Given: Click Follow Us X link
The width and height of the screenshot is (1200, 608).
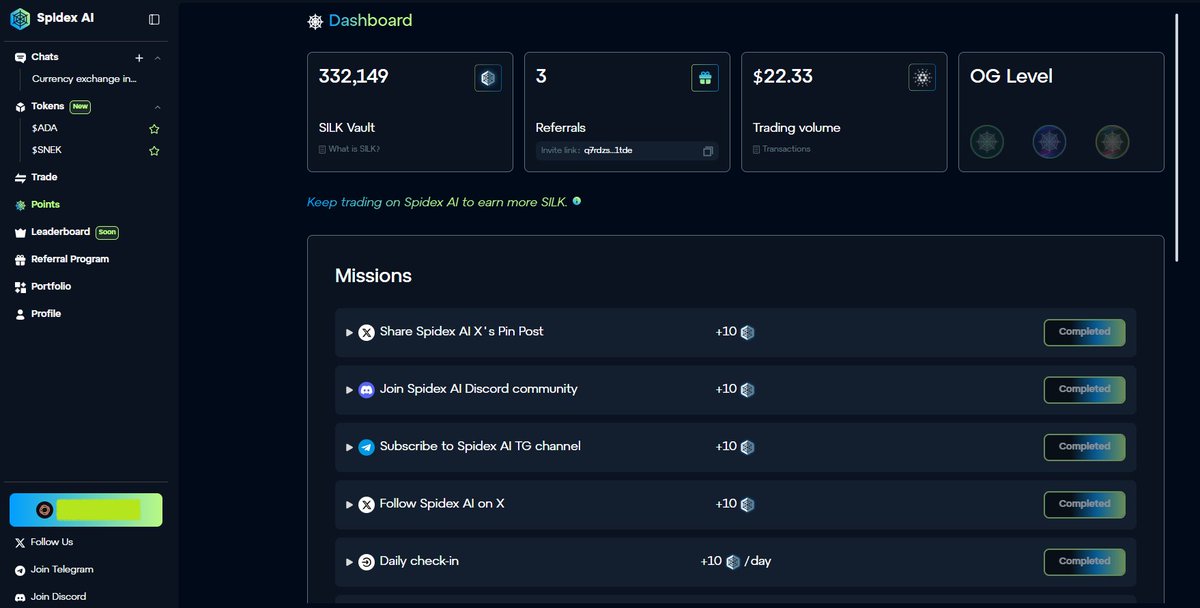Looking at the screenshot, I should pyautogui.click(x=52, y=542).
